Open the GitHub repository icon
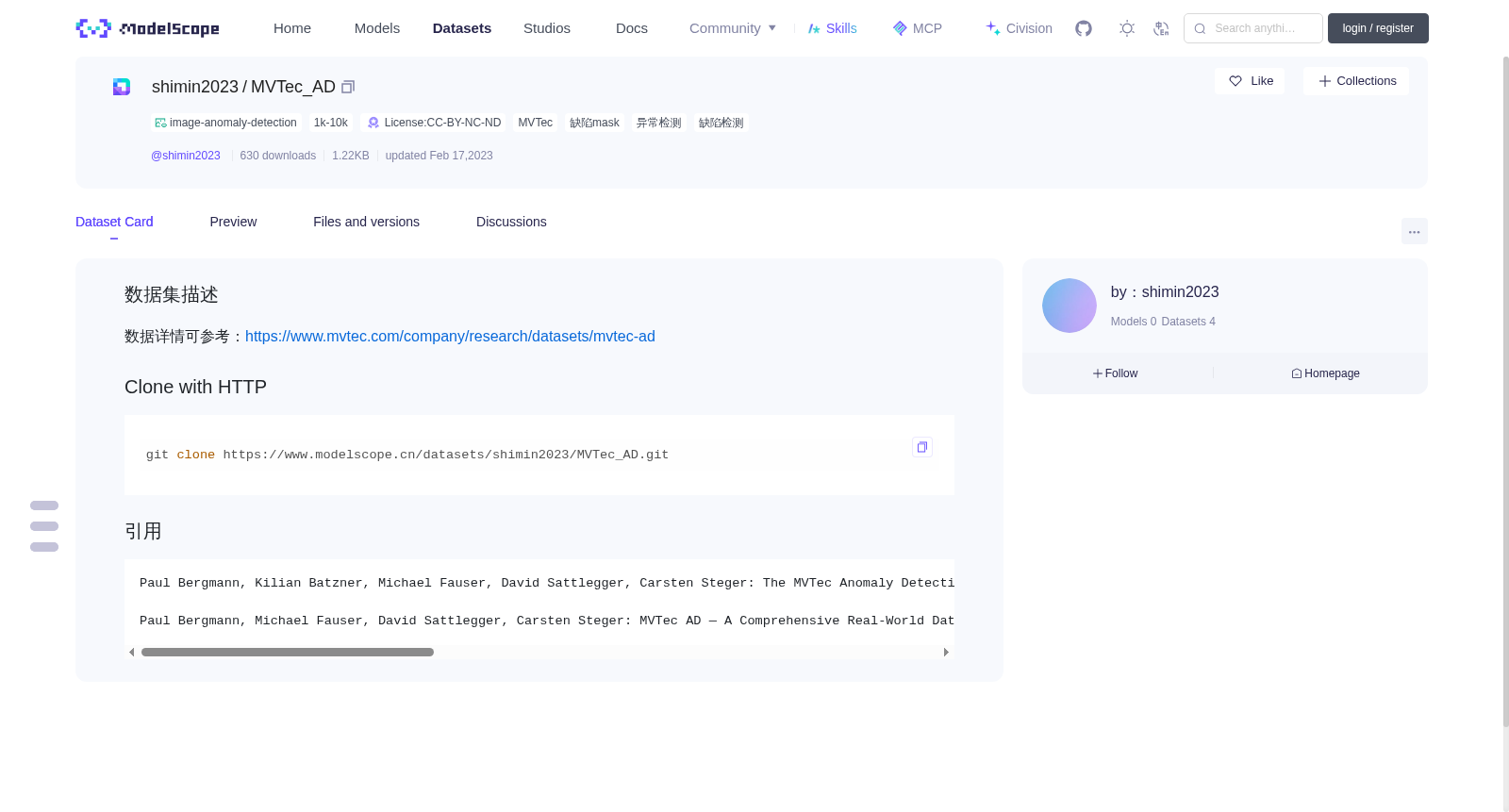1509x812 pixels. click(1084, 28)
